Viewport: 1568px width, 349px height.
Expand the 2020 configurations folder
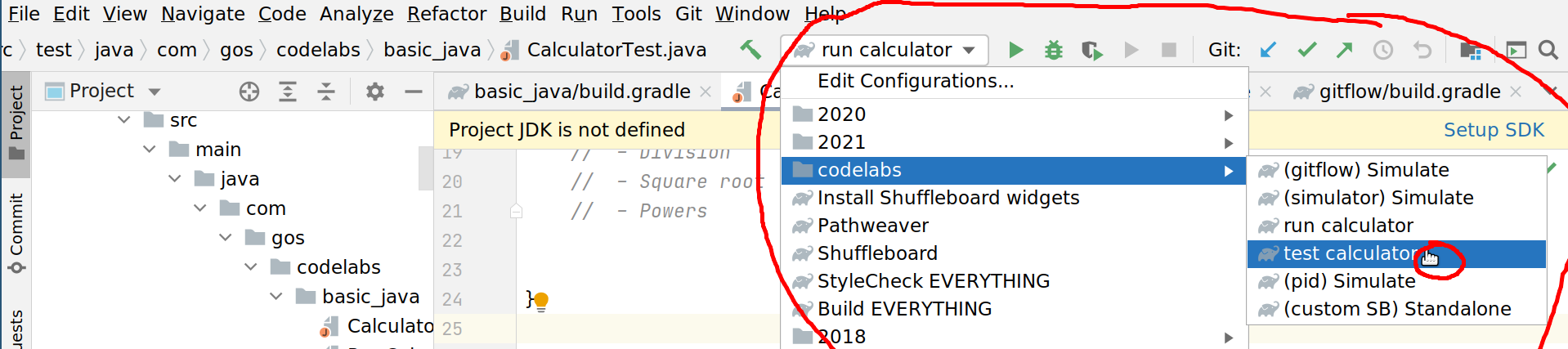pos(1014,114)
